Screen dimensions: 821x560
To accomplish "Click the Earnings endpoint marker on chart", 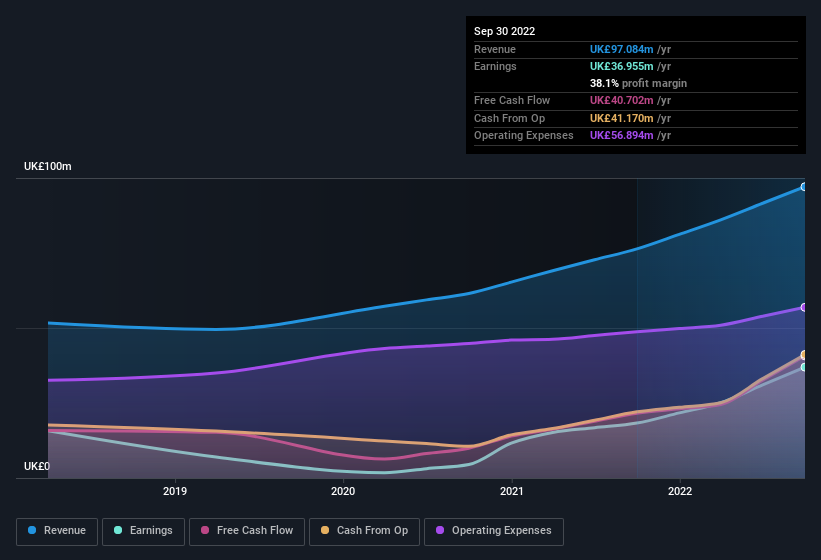I will [x=804, y=367].
